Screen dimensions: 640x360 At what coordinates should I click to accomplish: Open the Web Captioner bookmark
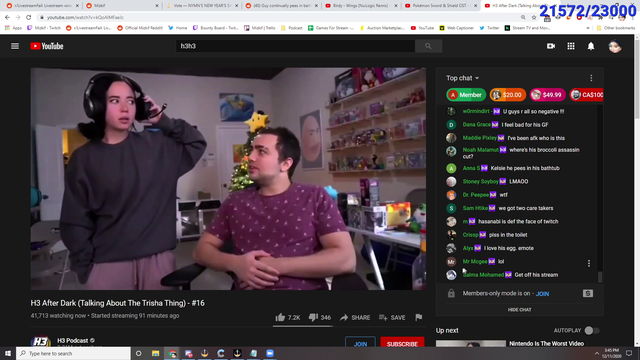coord(456,28)
